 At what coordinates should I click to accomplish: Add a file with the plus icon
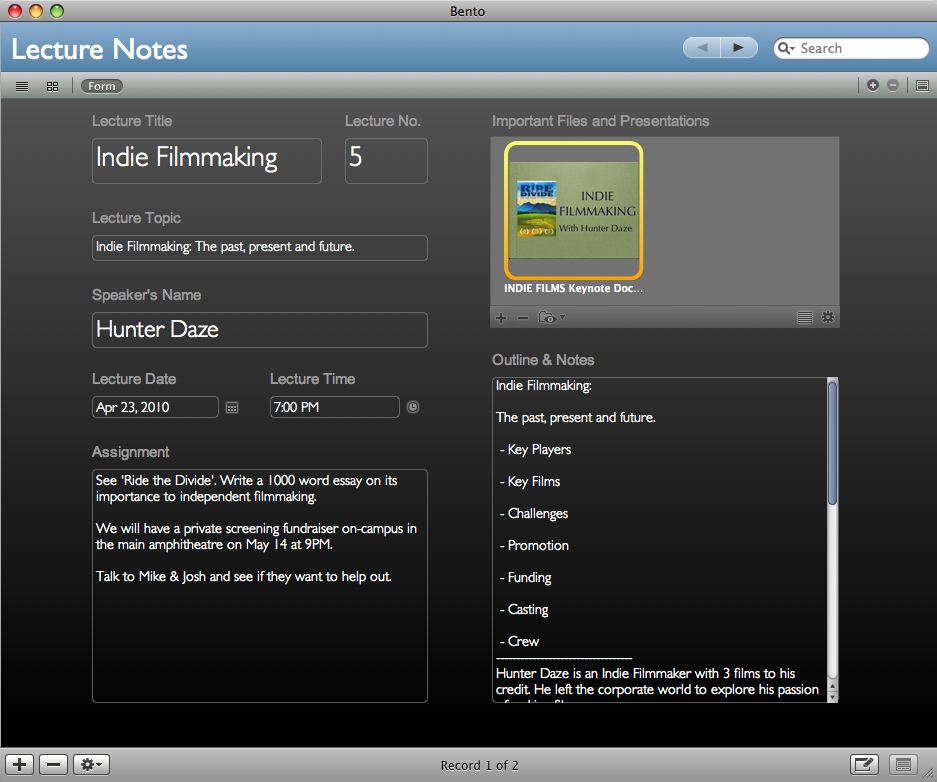pos(501,318)
